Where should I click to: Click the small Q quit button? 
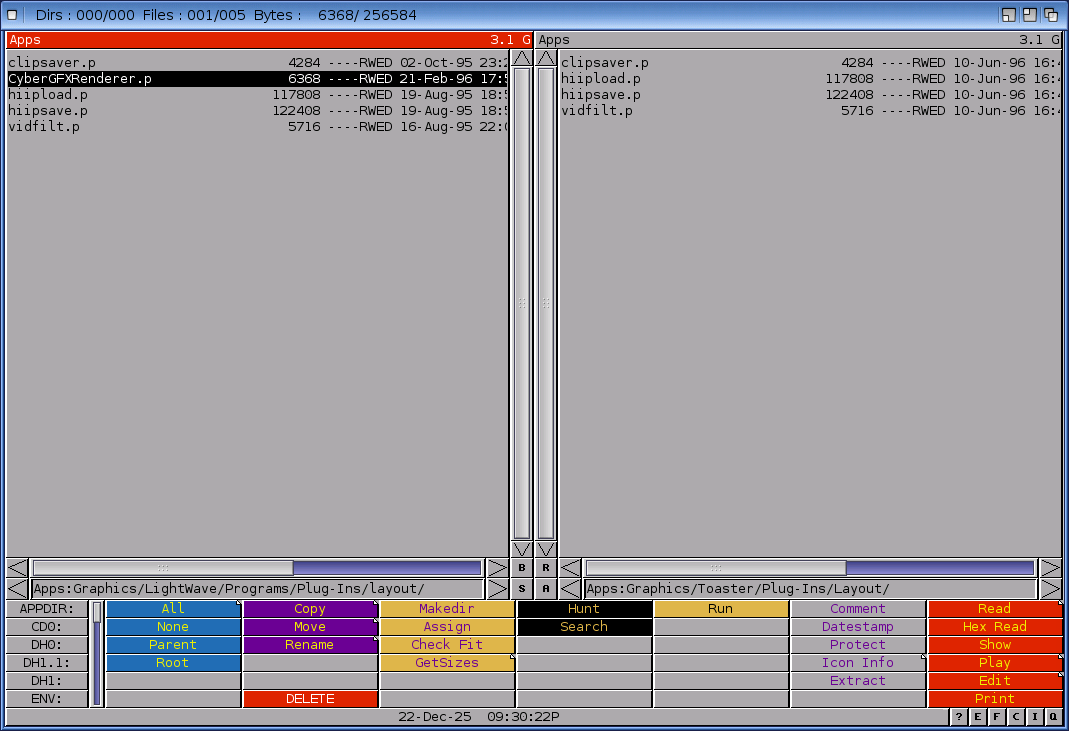(x=1053, y=717)
